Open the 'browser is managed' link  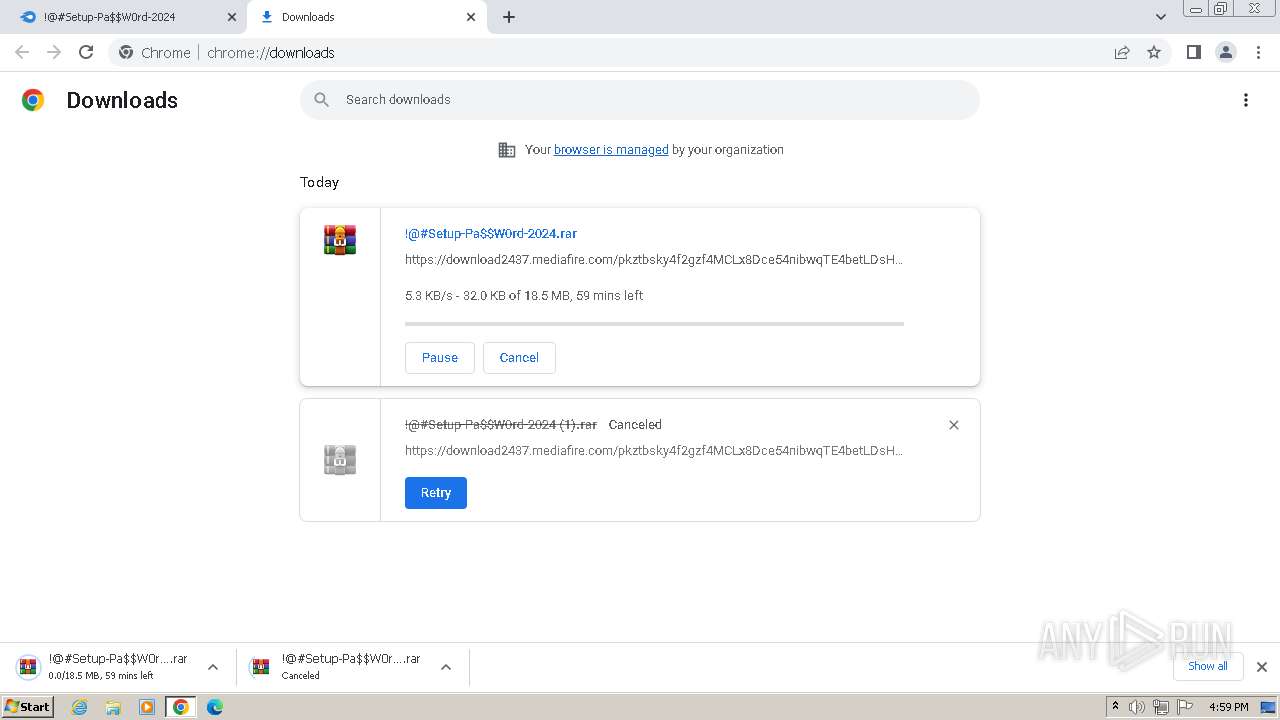(x=611, y=150)
